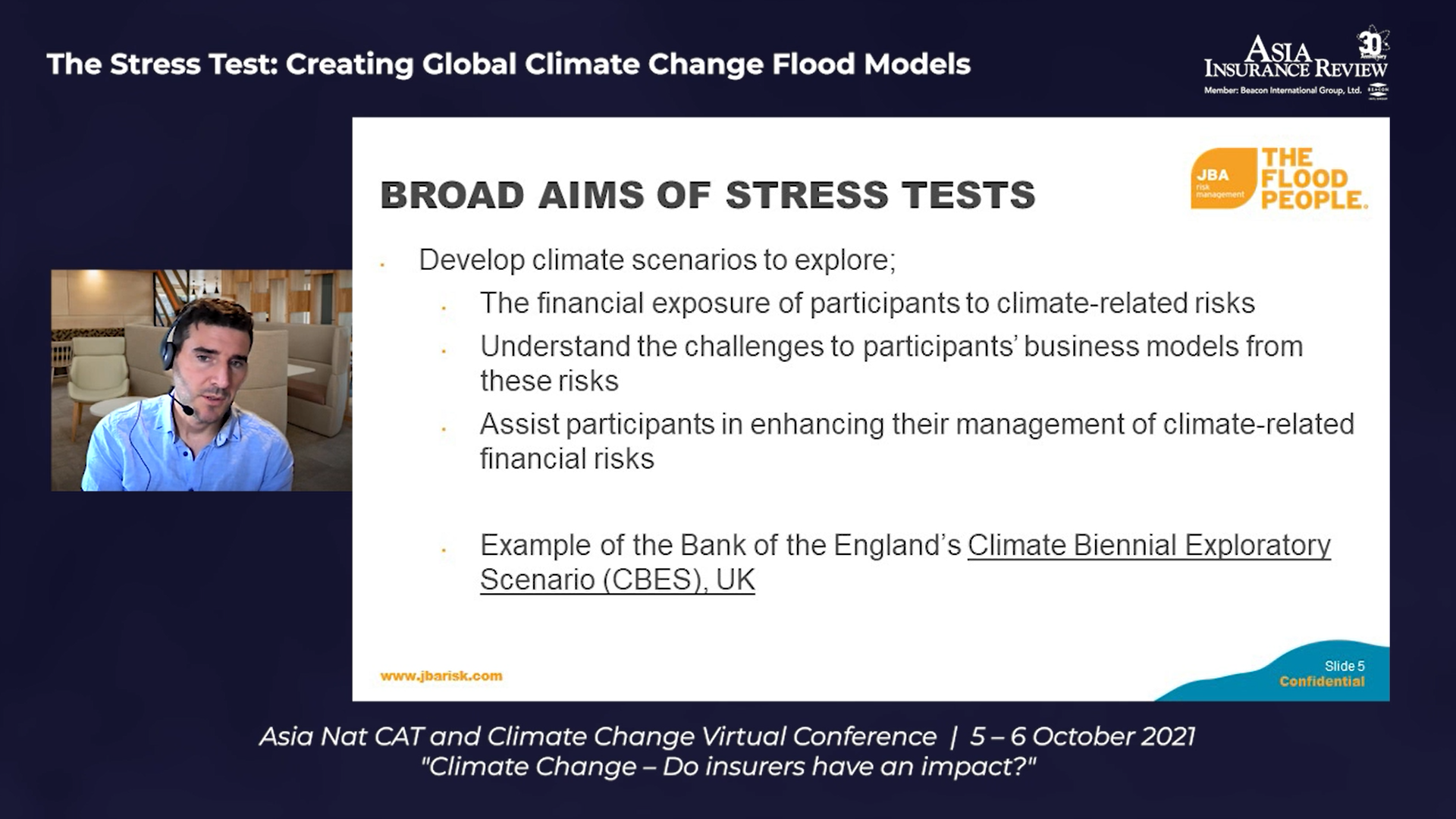Click the Stress Test session title text
This screenshot has width=1456, height=819.
[509, 64]
